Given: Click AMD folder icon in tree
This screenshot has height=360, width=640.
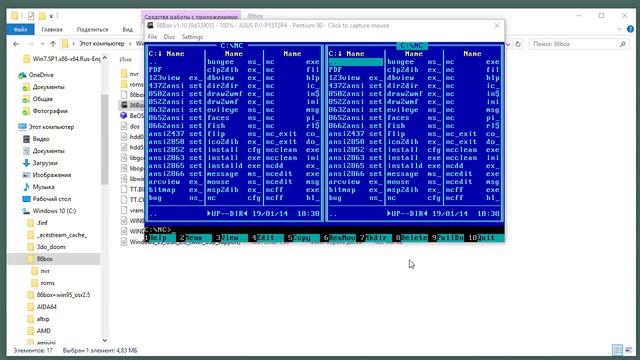Looking at the screenshot, I should [30, 331].
